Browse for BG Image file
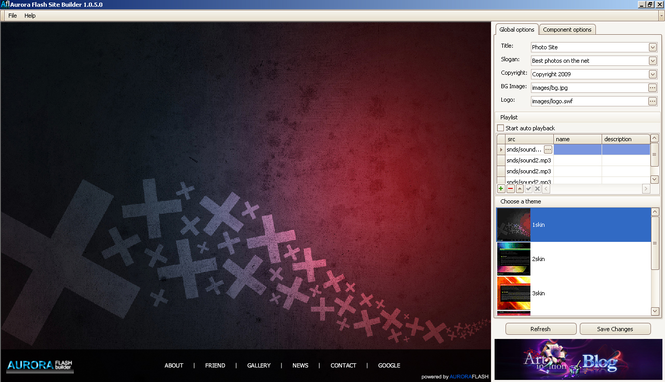The width and height of the screenshot is (665, 382). pos(652,88)
